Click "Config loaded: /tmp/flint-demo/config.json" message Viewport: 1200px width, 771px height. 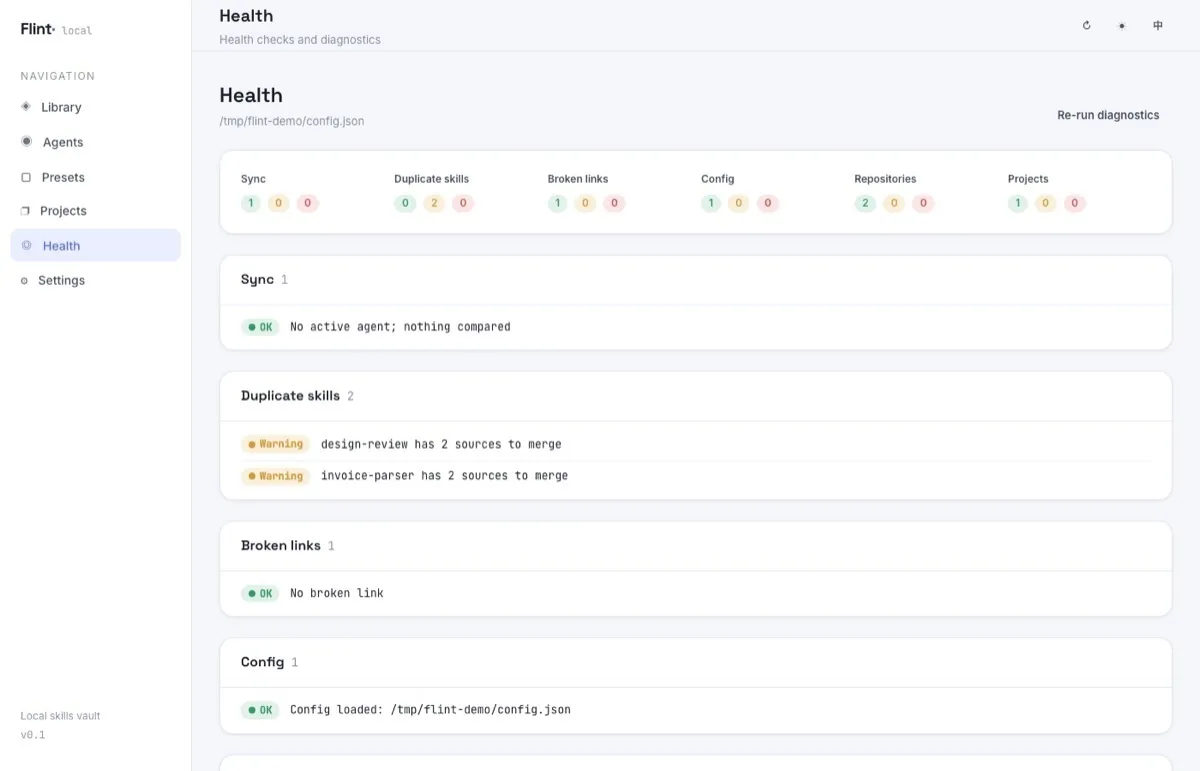430,710
